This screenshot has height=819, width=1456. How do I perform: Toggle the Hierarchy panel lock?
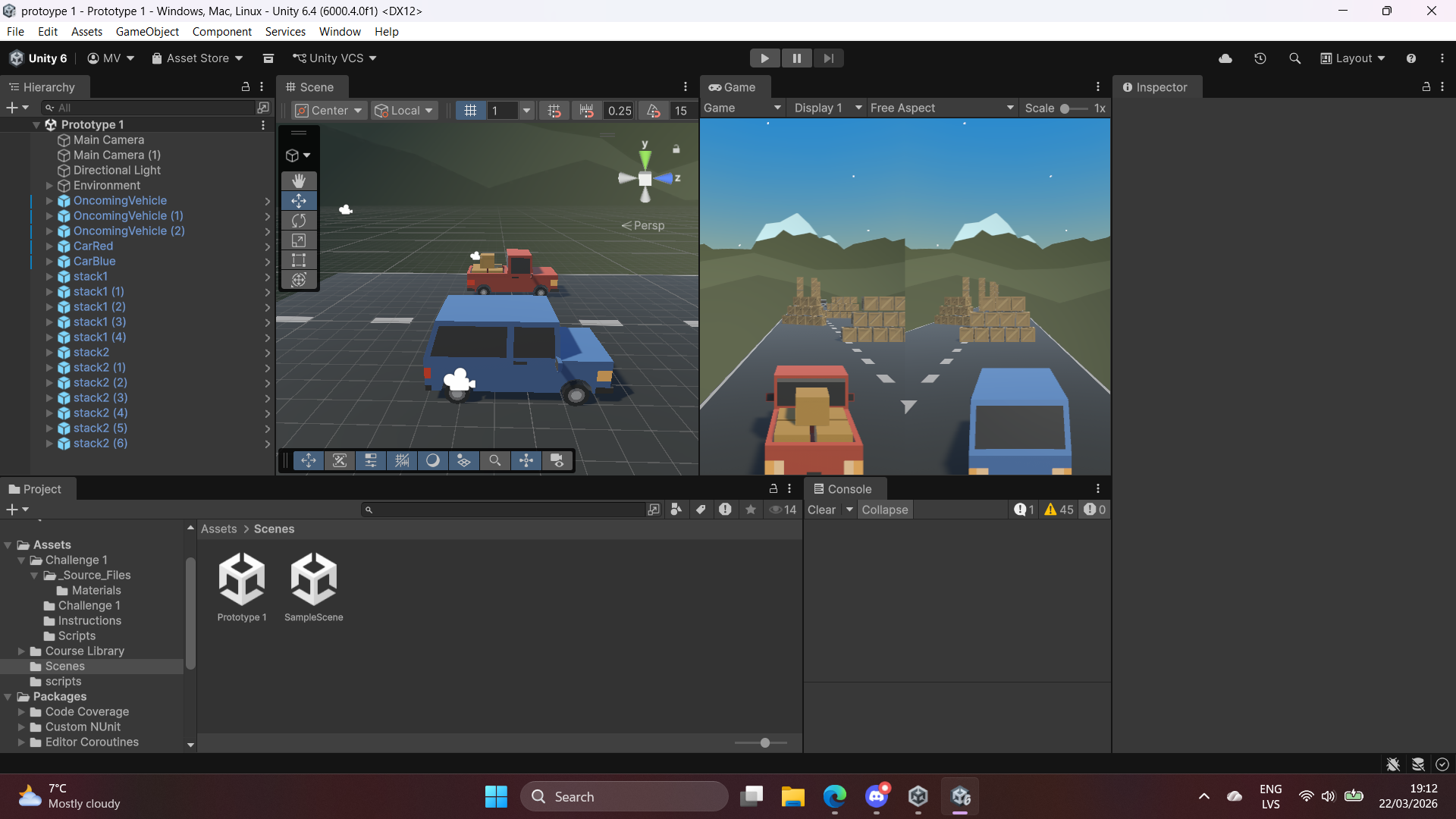click(245, 87)
